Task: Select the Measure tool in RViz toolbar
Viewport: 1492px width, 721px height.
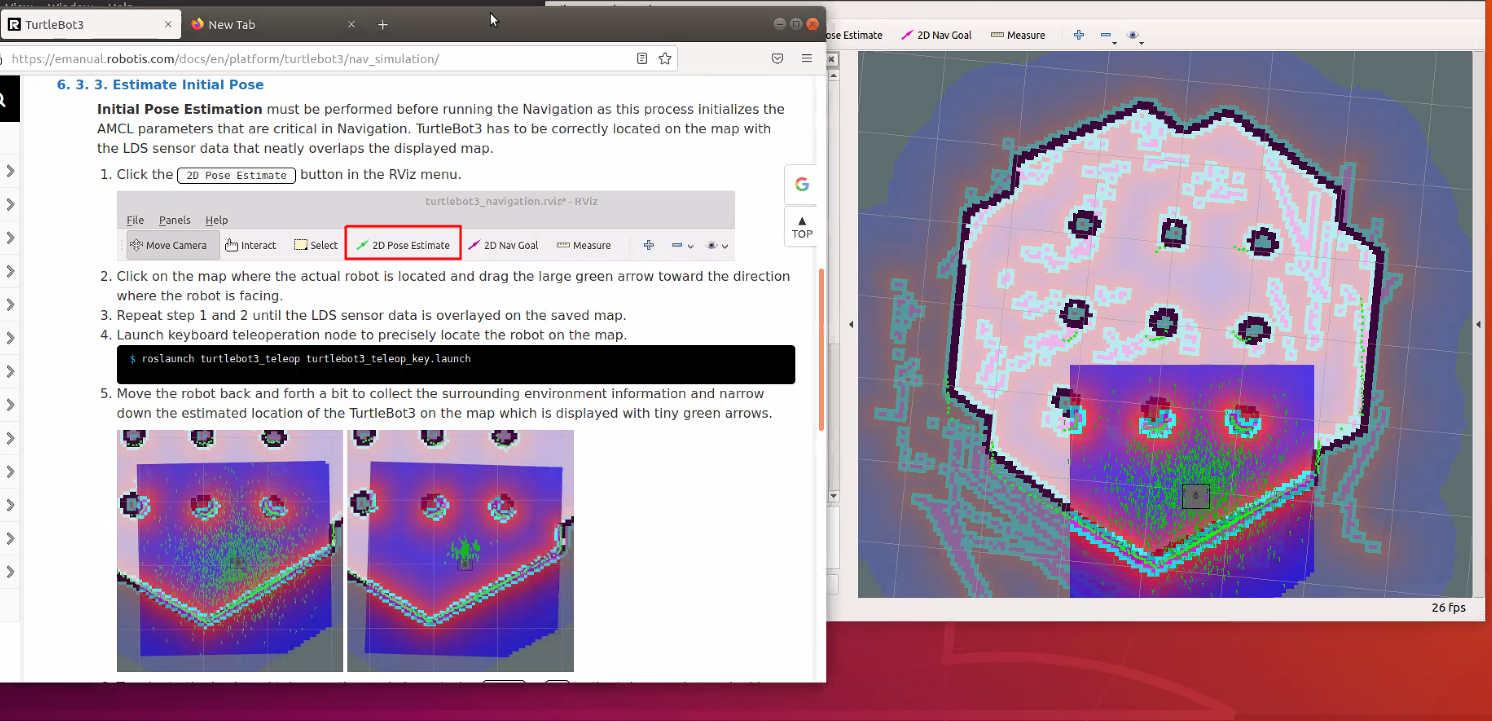Action: point(1018,35)
